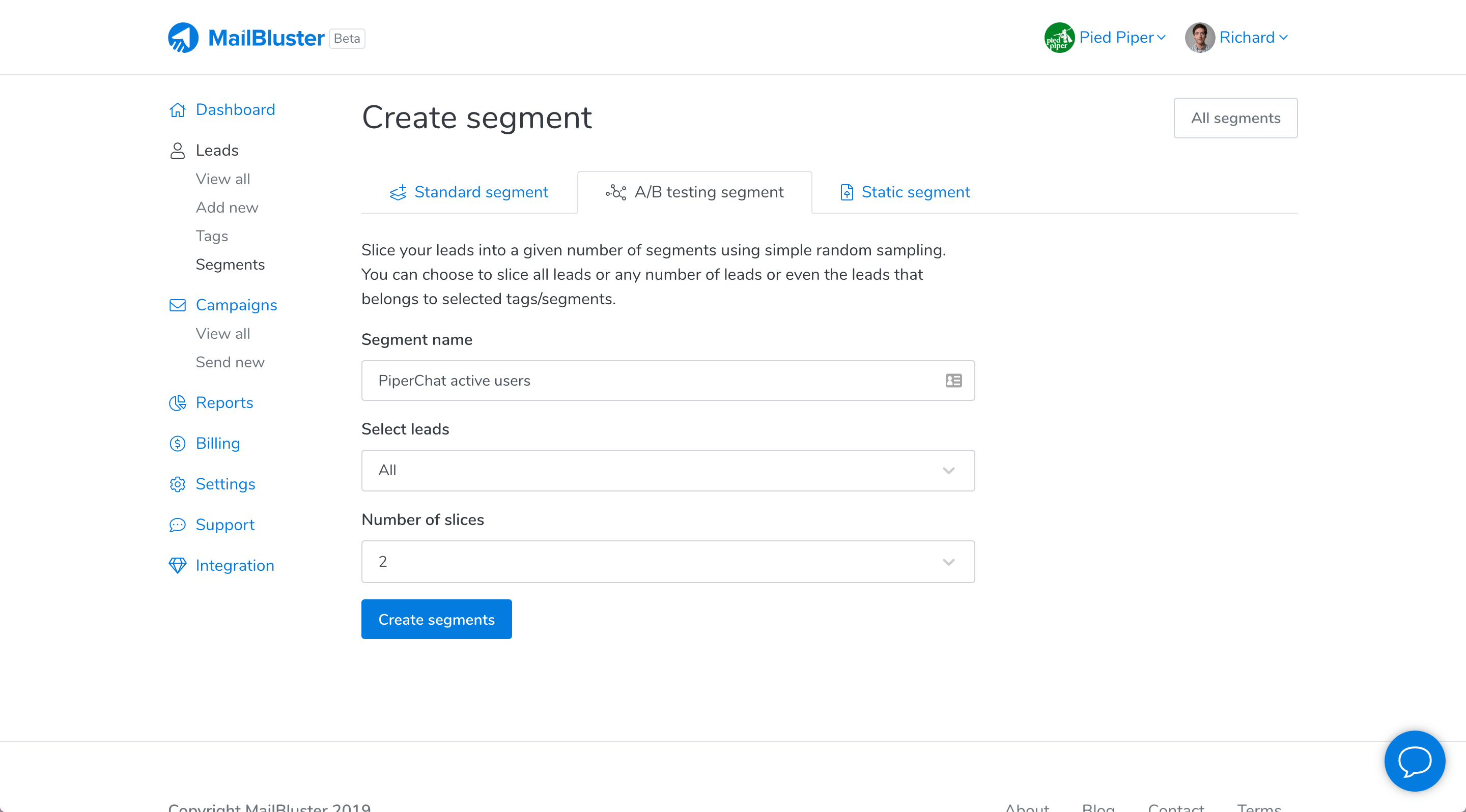Click the Billing dollar icon
This screenshot has width=1466, height=812.
coord(178,444)
